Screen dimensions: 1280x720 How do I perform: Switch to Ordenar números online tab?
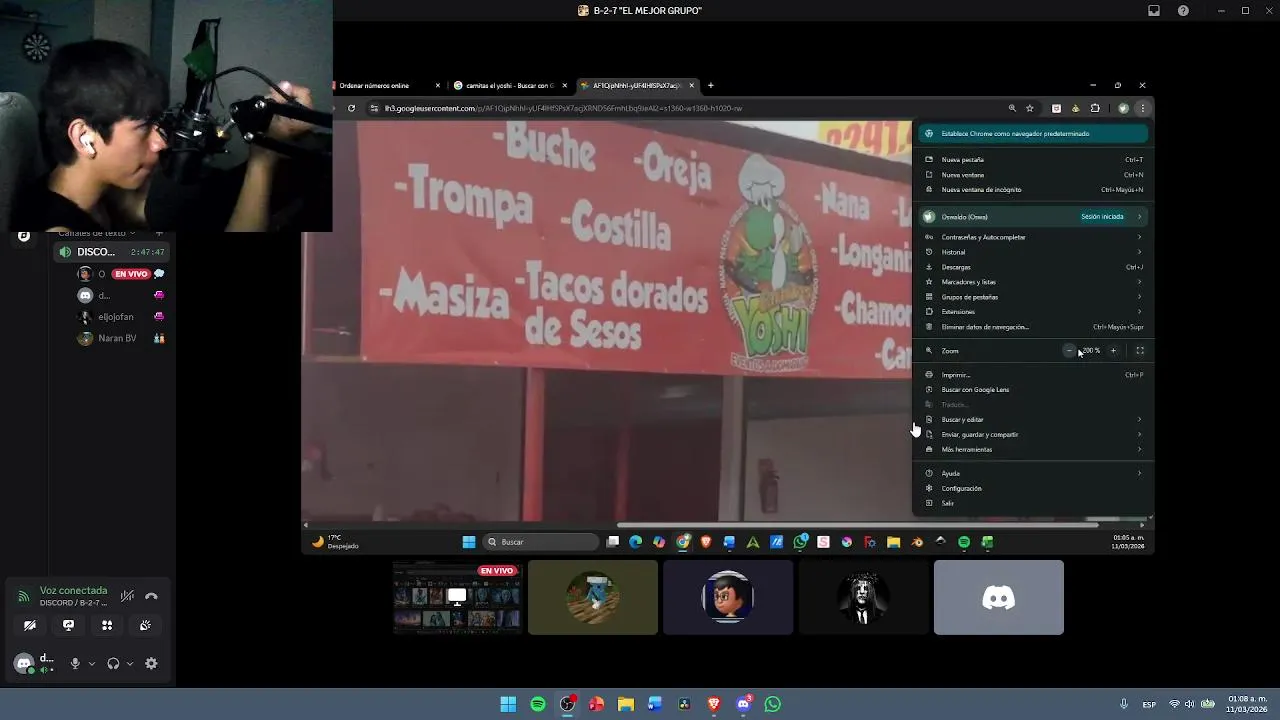pyautogui.click(x=388, y=86)
